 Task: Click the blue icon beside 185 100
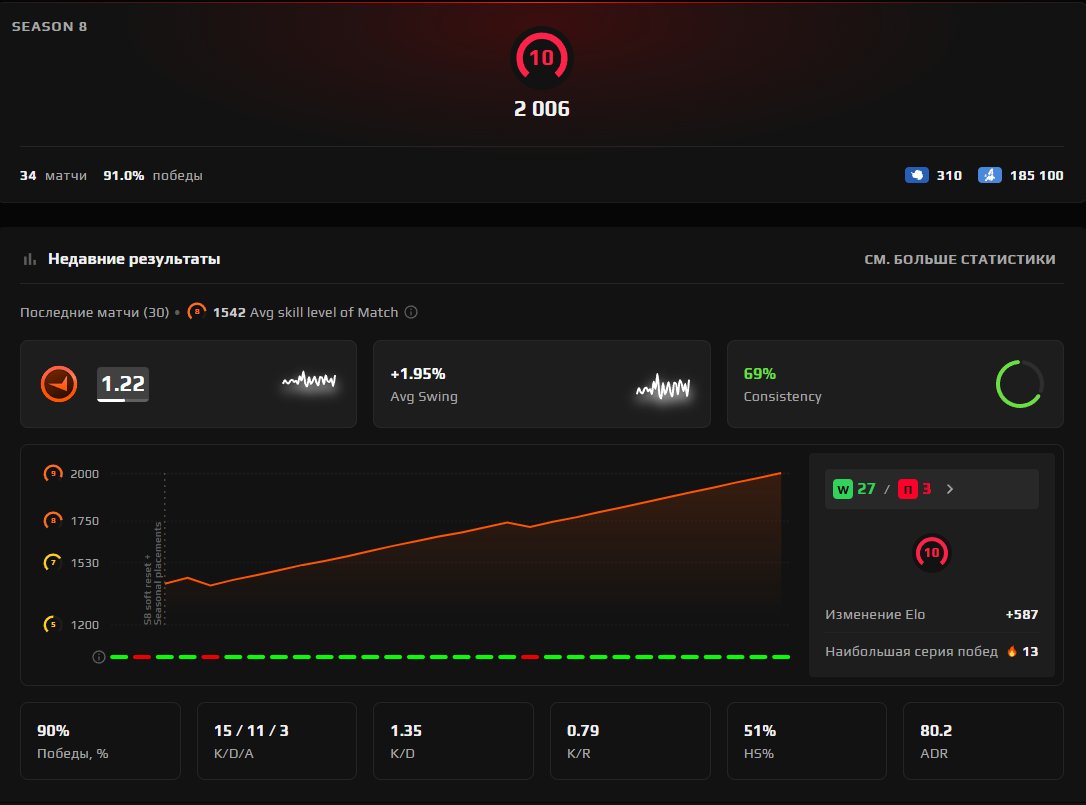tap(990, 175)
